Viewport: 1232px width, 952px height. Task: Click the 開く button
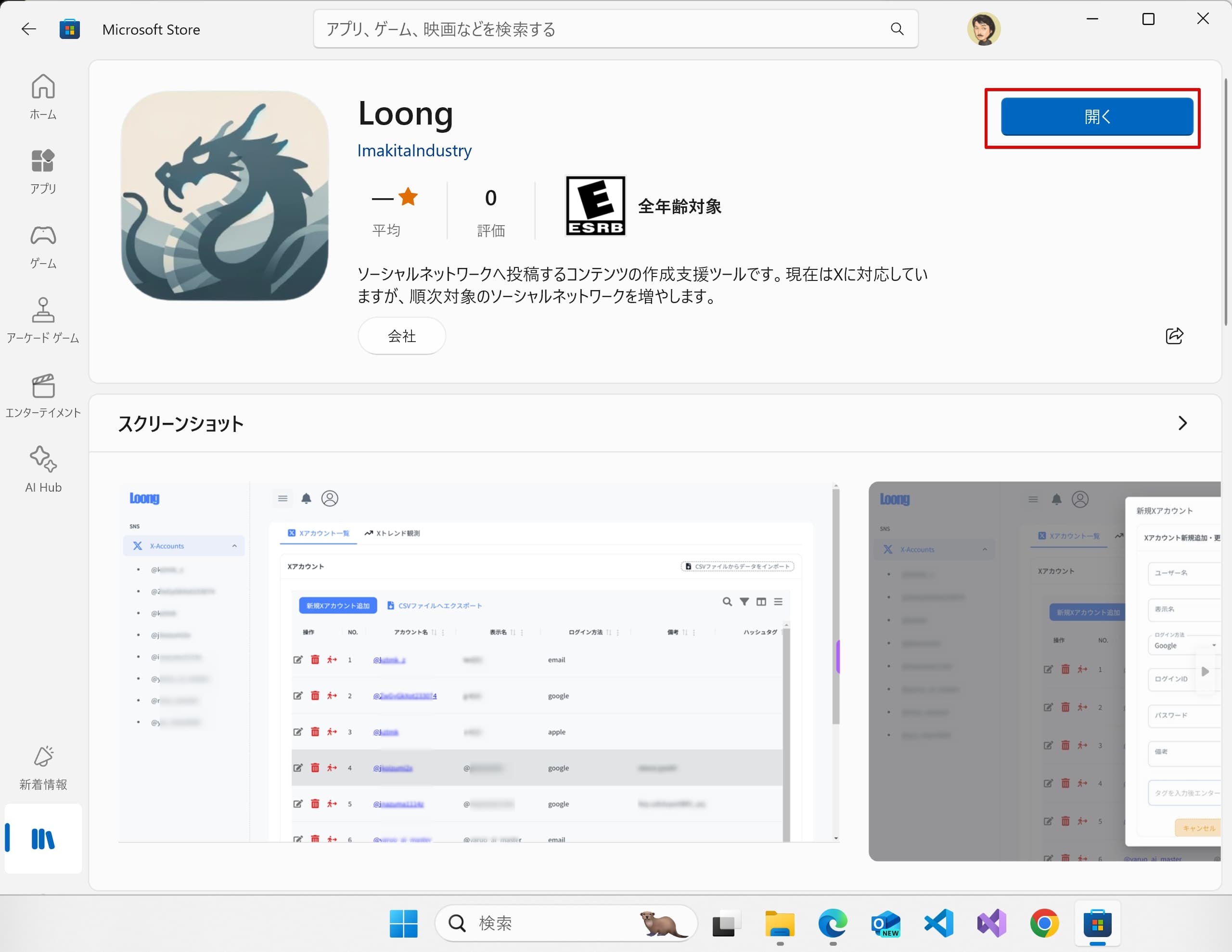[1097, 117]
